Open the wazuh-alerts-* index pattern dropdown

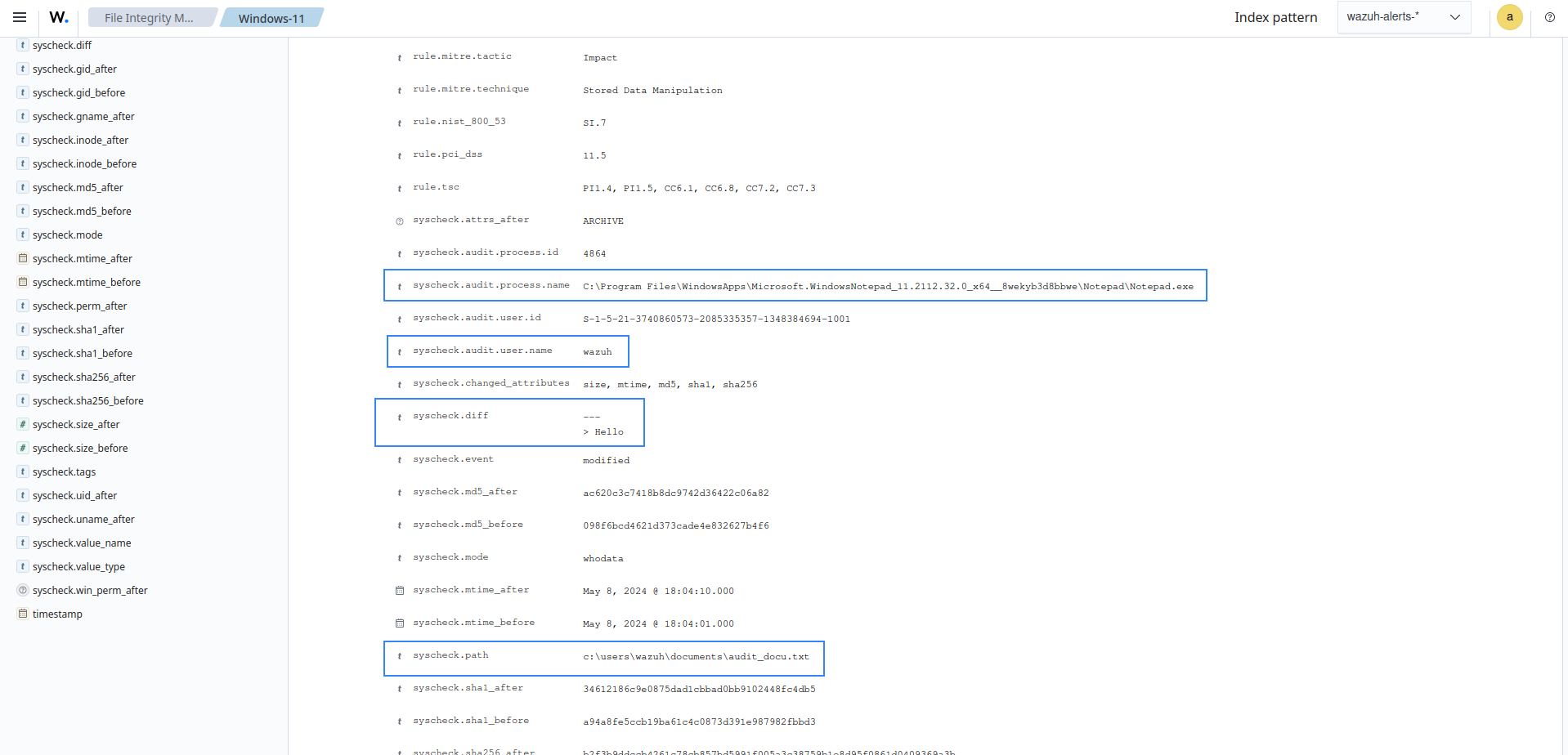1402,17
